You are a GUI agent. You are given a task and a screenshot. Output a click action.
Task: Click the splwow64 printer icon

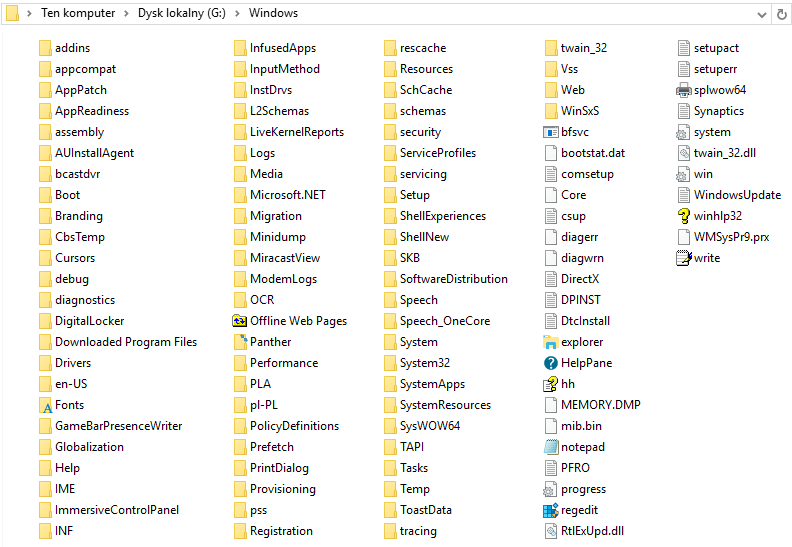683,90
